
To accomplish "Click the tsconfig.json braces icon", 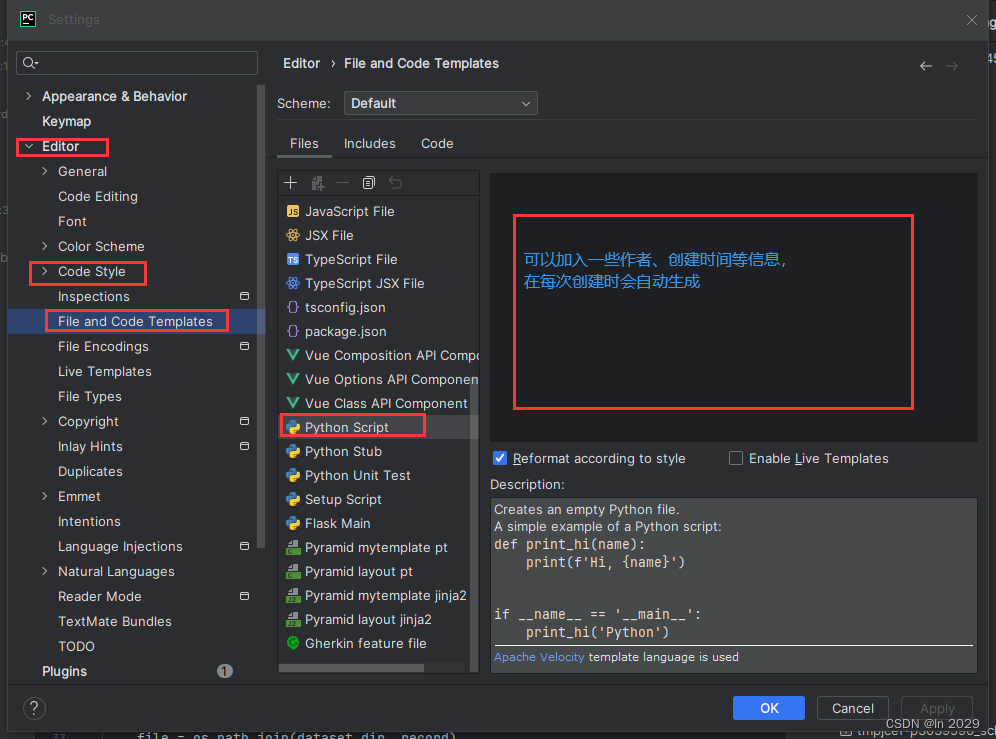I will coord(293,308).
